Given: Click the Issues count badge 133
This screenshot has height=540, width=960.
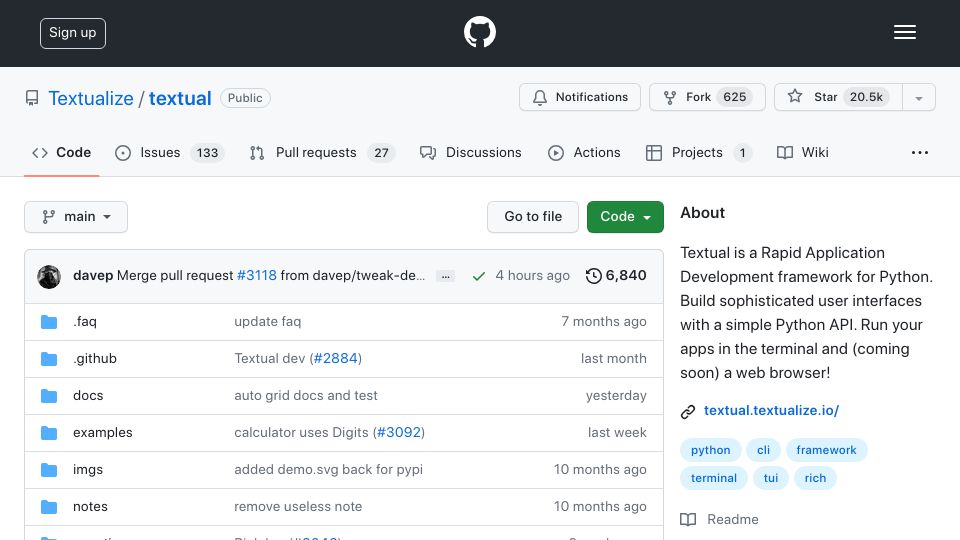Looking at the screenshot, I should click(x=208, y=152).
